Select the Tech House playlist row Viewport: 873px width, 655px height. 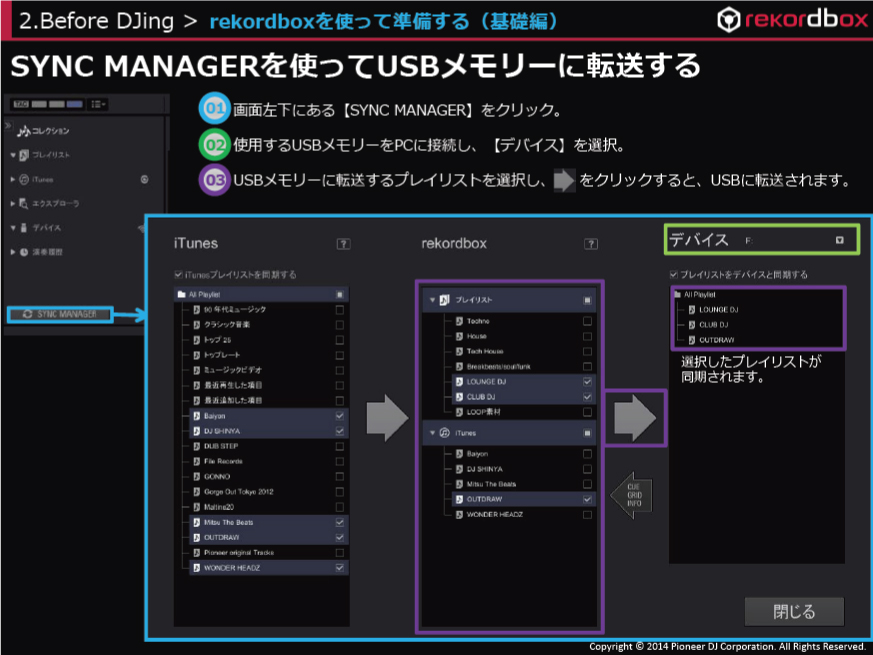[524, 351]
